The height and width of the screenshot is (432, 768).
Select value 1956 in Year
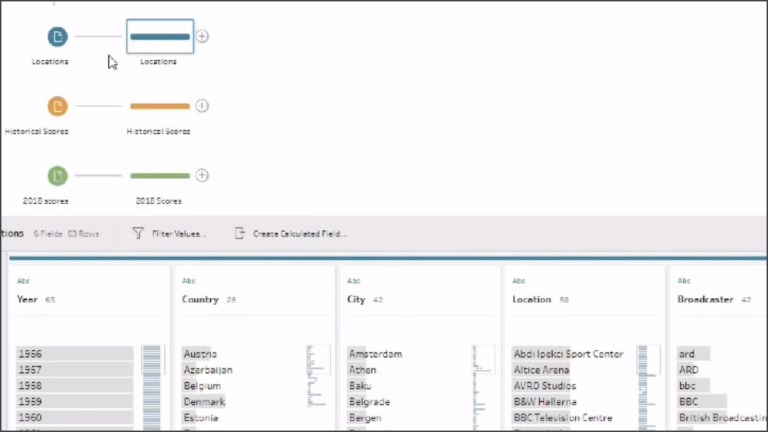pyautogui.click(x=74, y=354)
